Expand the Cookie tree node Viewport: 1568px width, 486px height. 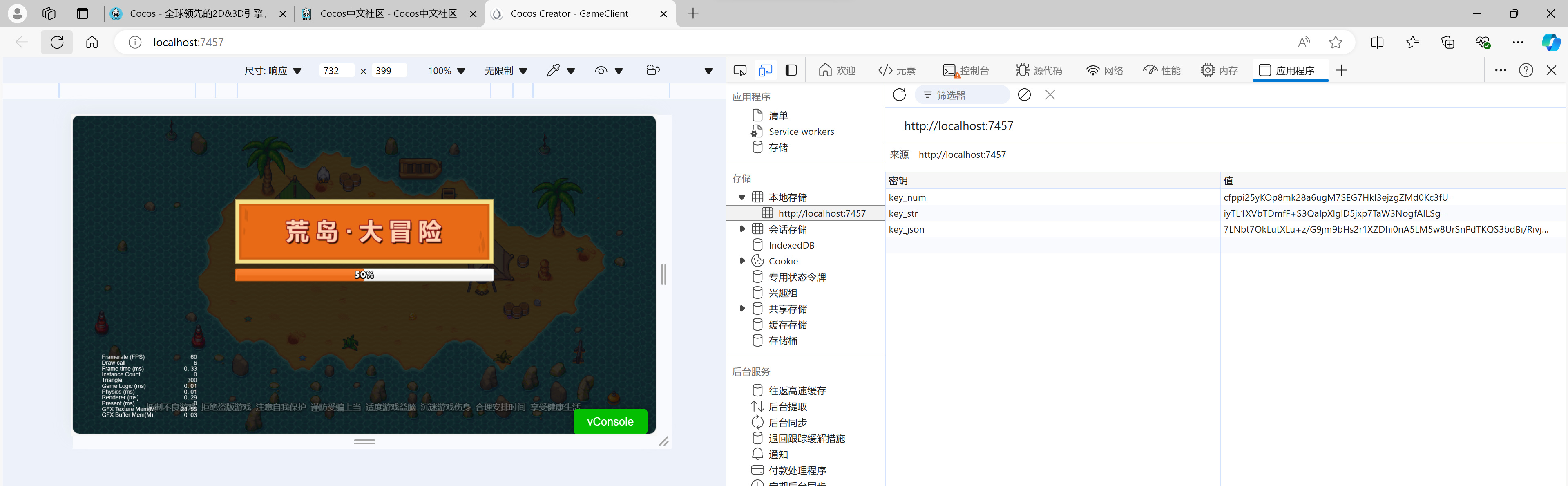(742, 261)
